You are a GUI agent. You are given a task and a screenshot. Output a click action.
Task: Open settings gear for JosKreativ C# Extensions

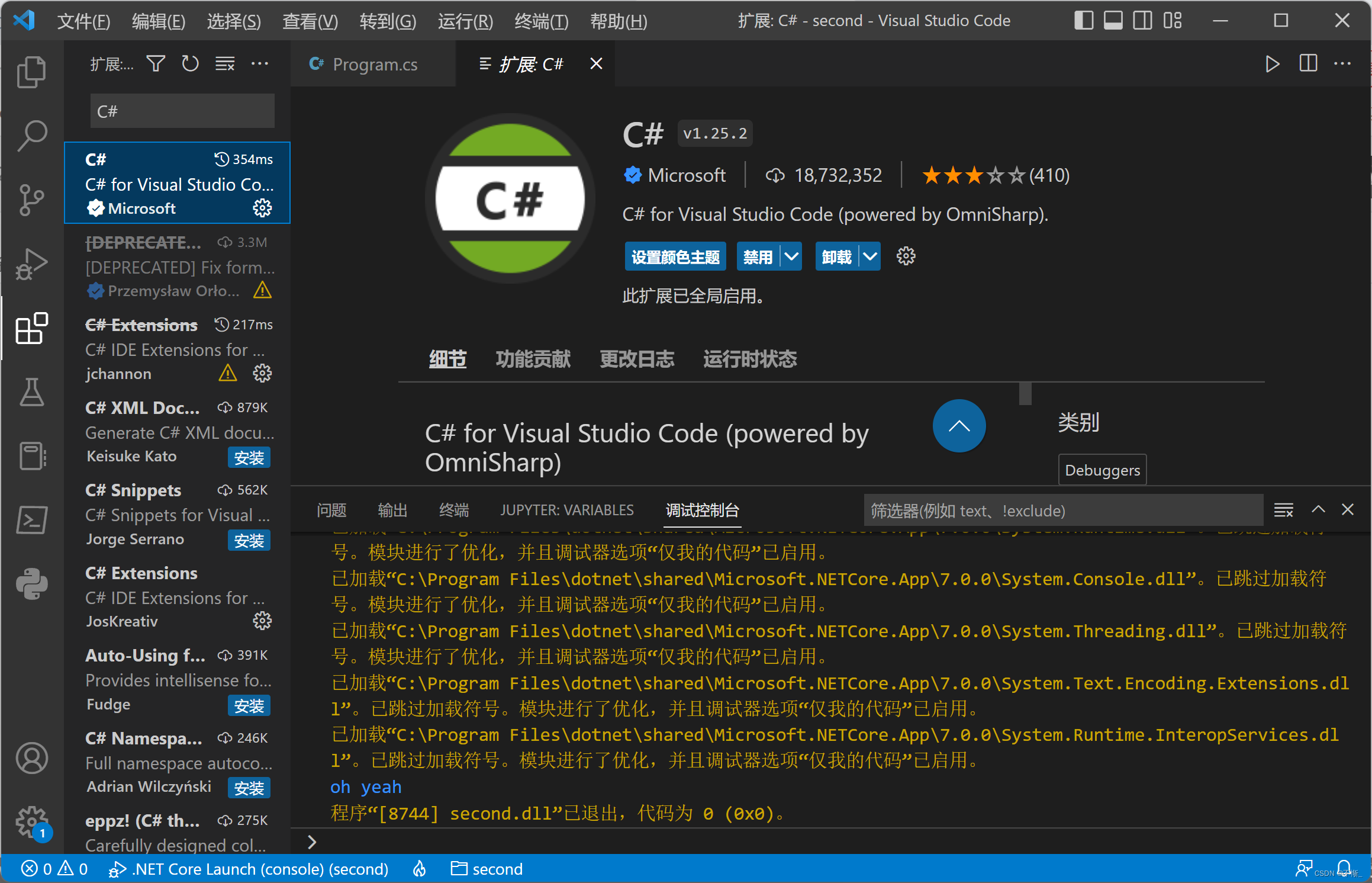(x=262, y=621)
